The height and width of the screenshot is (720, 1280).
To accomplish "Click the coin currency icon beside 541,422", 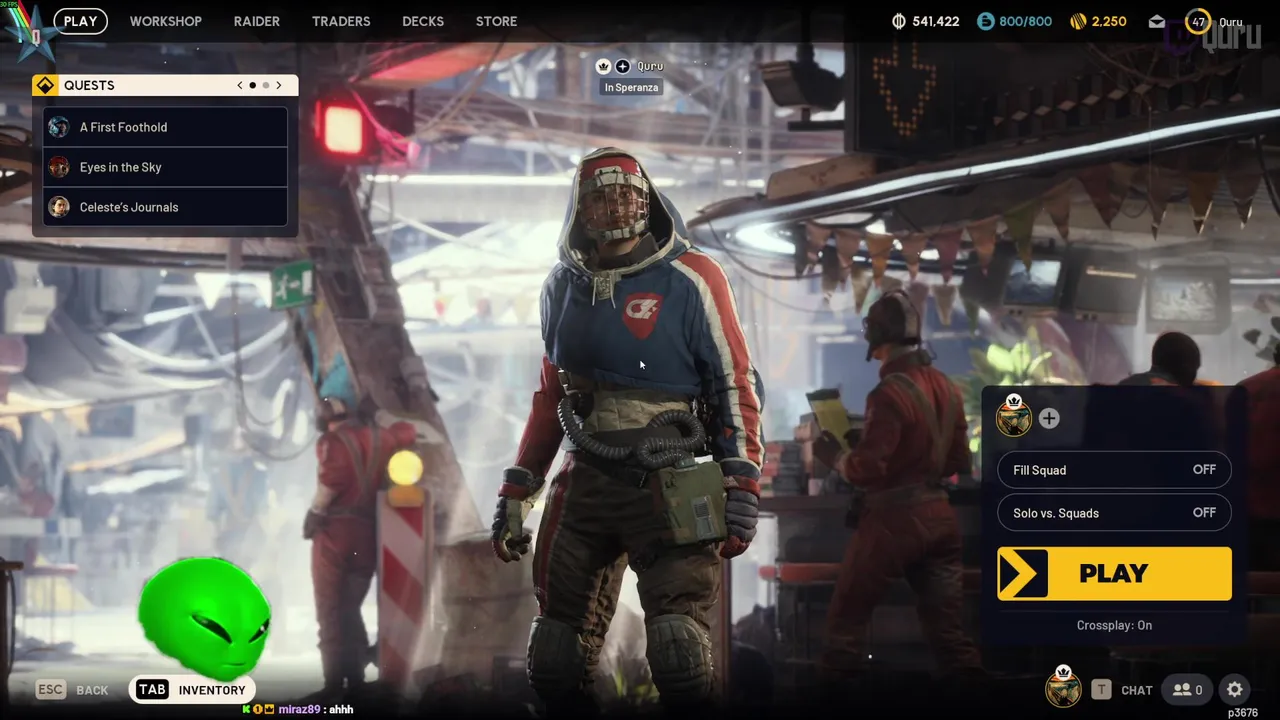I will [899, 21].
